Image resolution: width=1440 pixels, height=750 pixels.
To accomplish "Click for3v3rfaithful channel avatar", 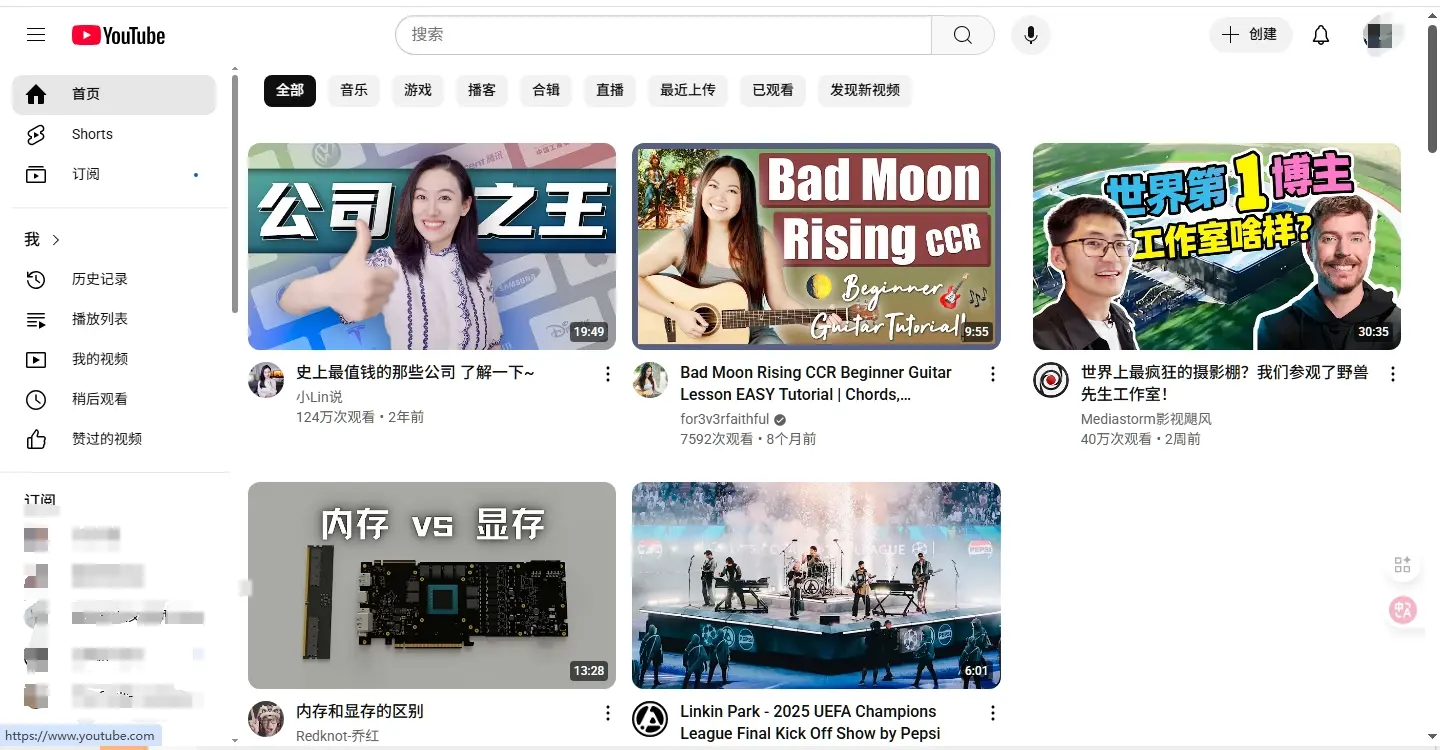I will point(650,380).
